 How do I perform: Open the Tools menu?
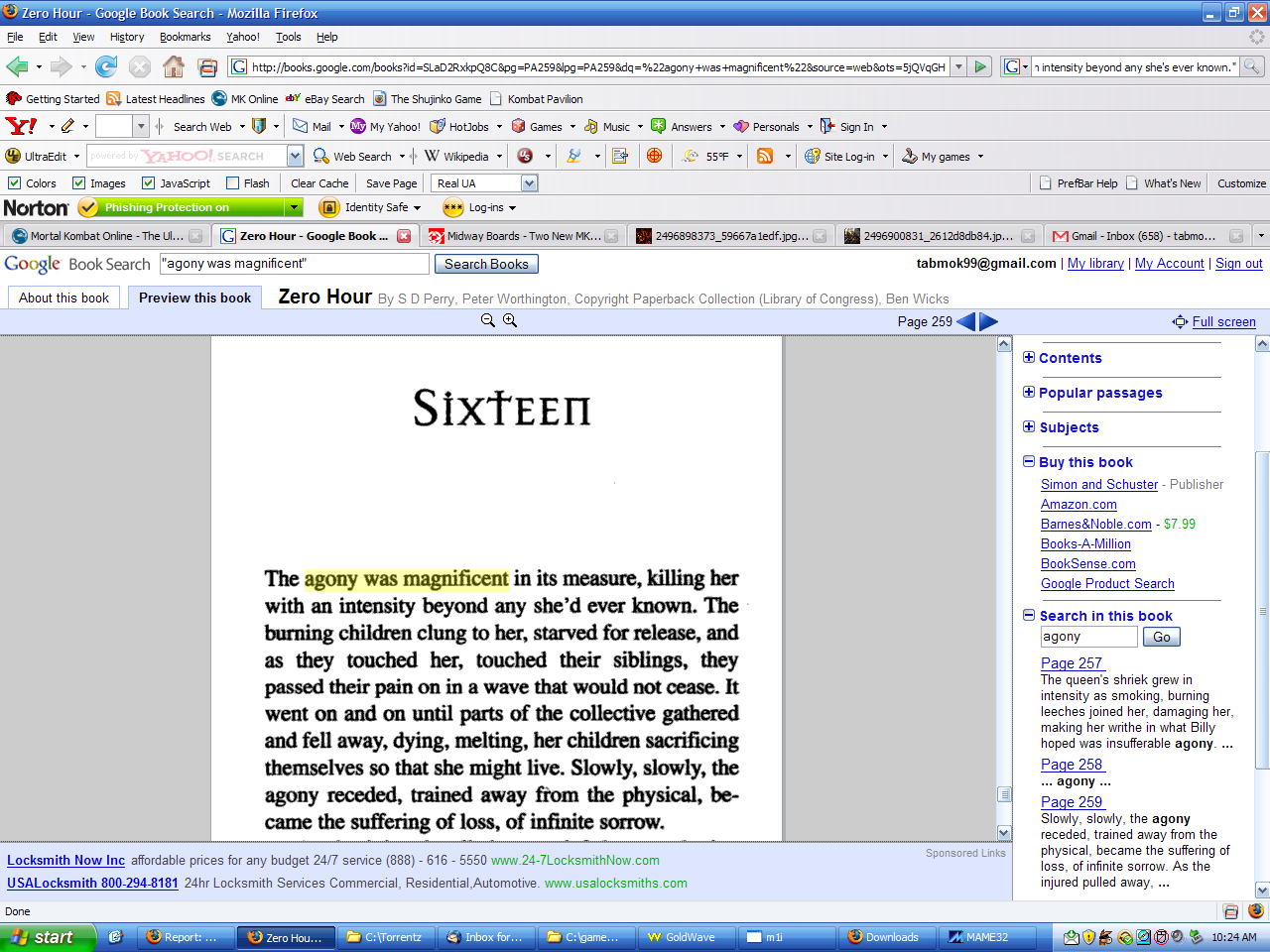tap(289, 37)
